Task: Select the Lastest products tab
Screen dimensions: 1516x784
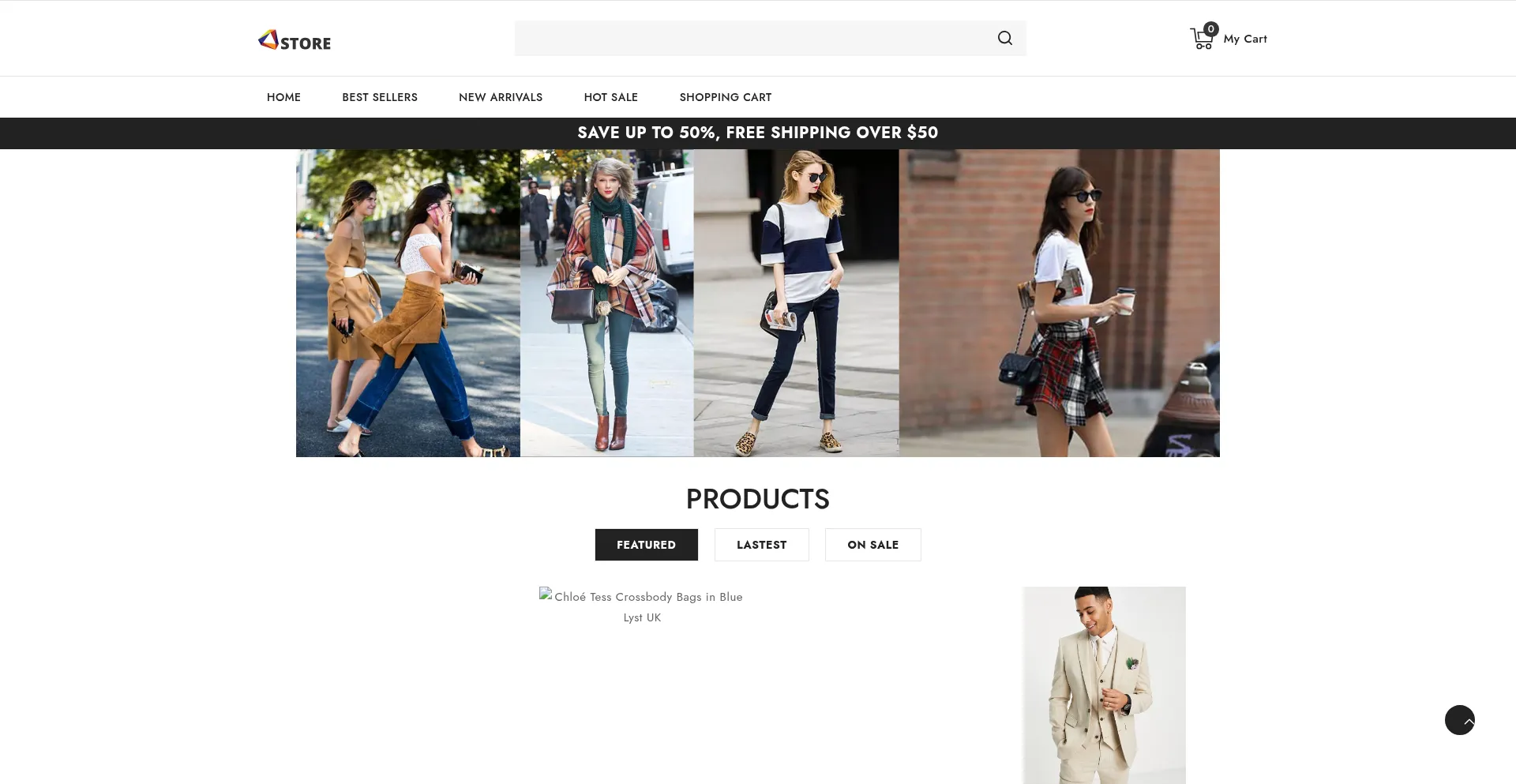Action: click(761, 545)
